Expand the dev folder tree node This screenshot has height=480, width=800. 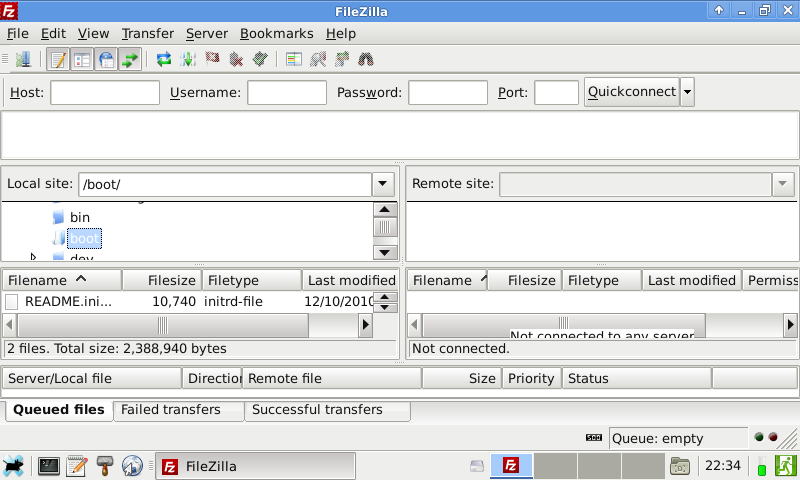tap(35, 259)
